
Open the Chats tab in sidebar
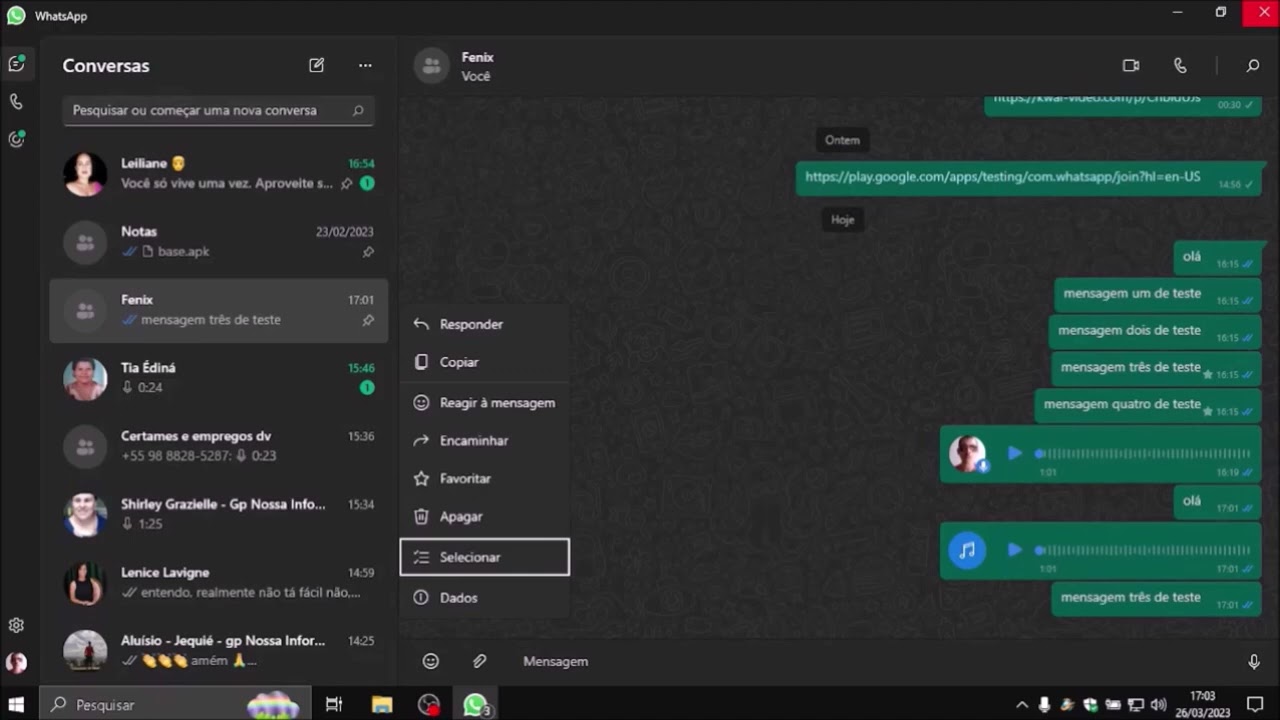16,63
